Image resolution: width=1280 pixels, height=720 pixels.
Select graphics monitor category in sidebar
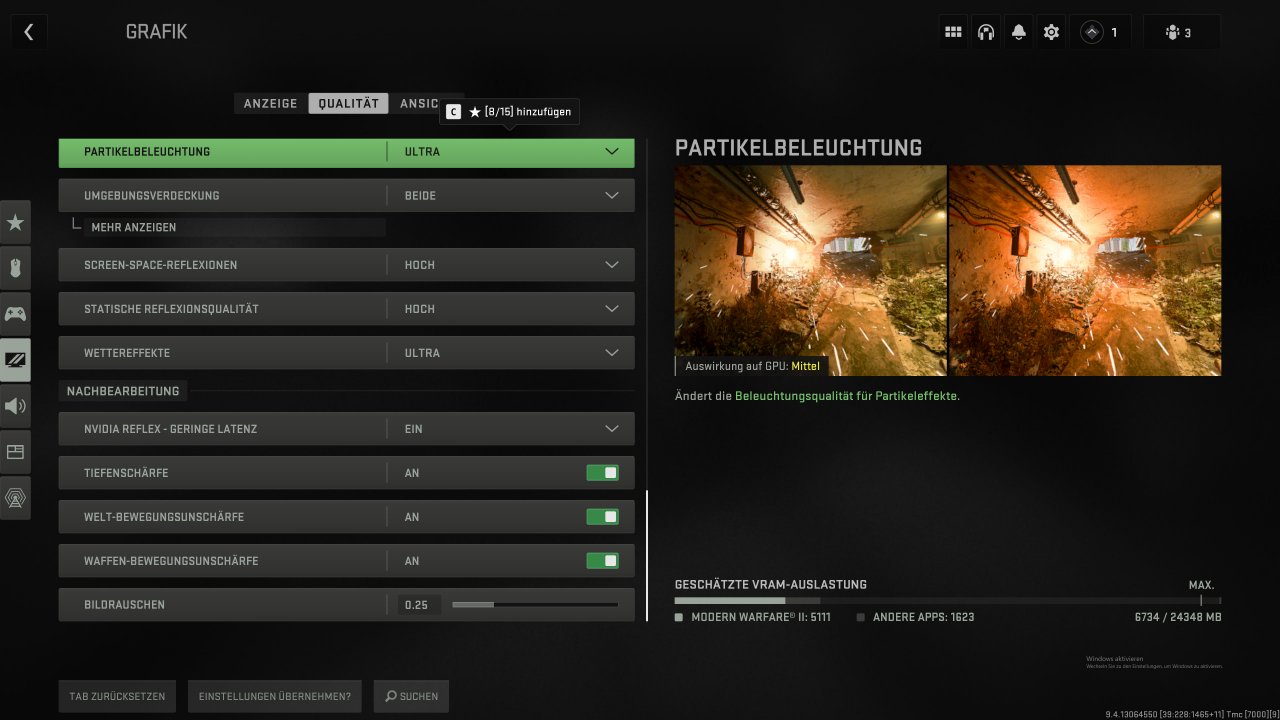tap(15, 360)
